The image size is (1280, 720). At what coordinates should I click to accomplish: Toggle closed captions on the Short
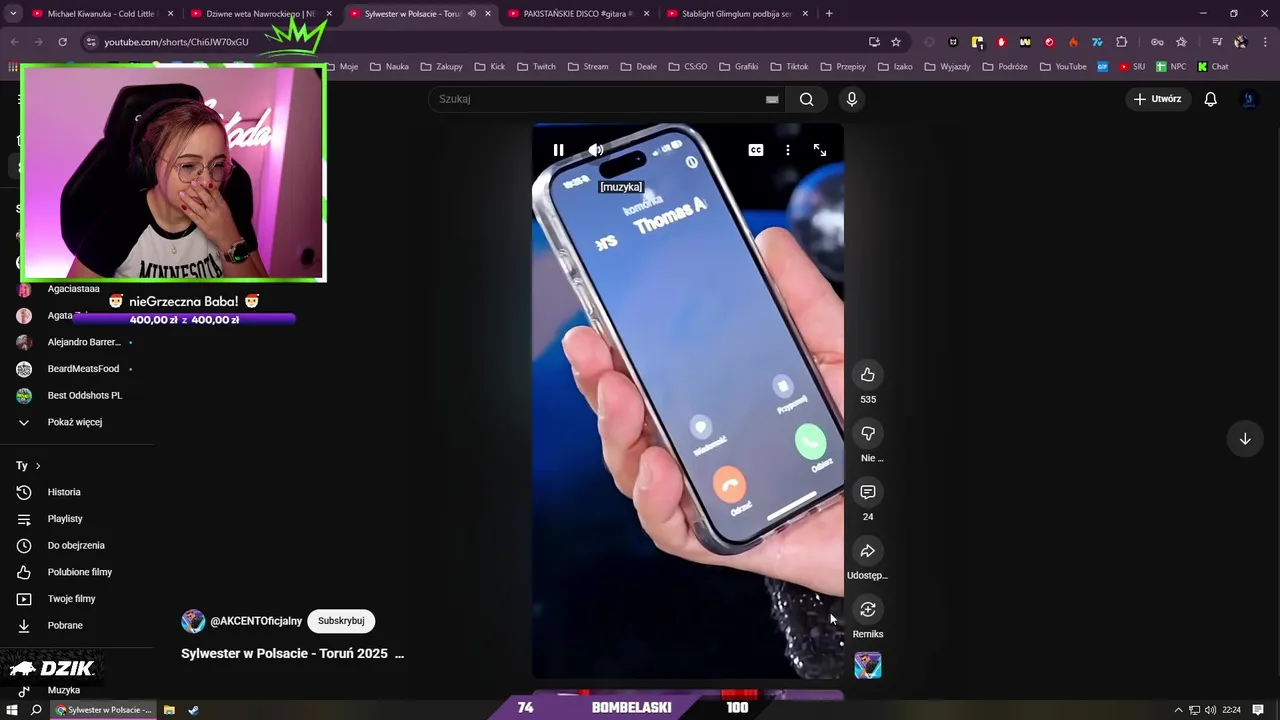tap(756, 150)
